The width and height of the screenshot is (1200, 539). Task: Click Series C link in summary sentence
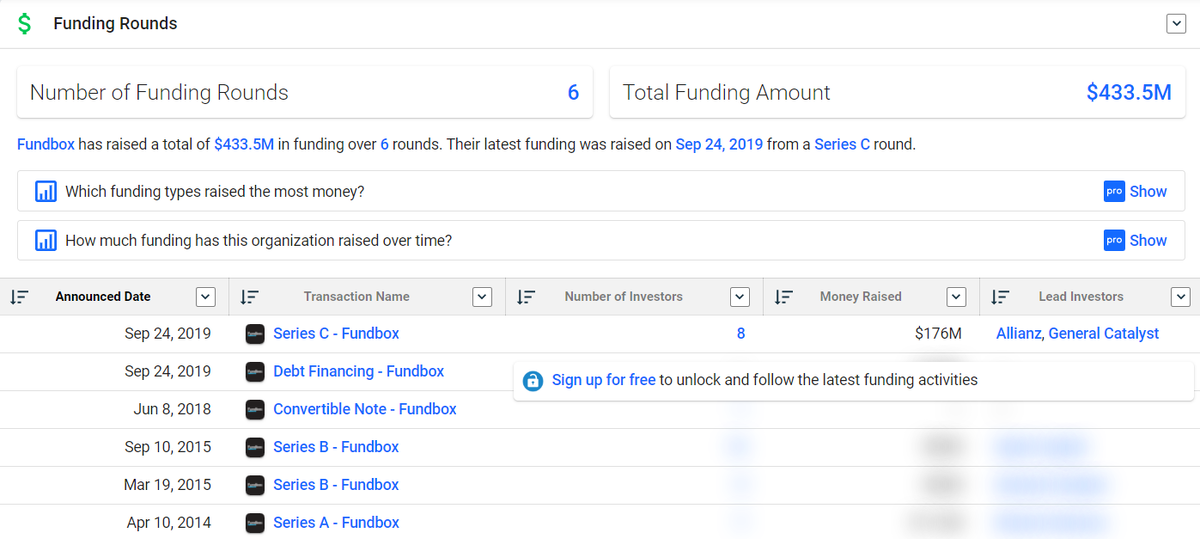[842, 144]
